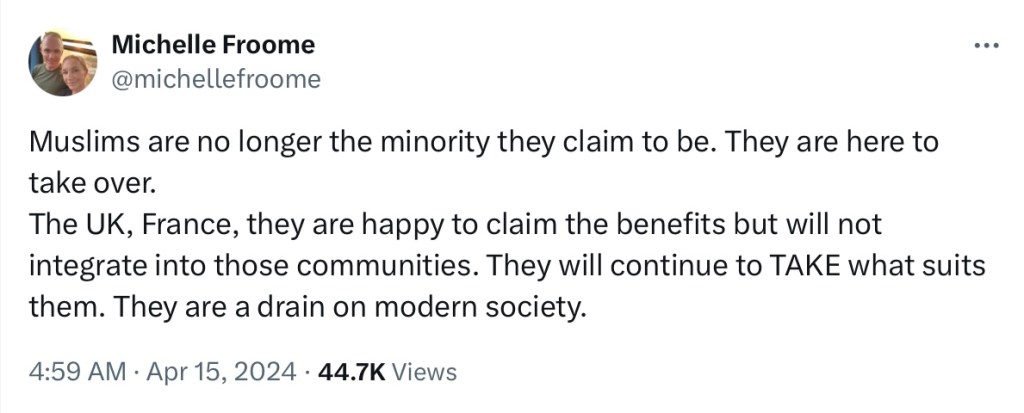Click the word "France" in the tweet
Viewport: 1024px width, 413px height.
click(x=187, y=226)
